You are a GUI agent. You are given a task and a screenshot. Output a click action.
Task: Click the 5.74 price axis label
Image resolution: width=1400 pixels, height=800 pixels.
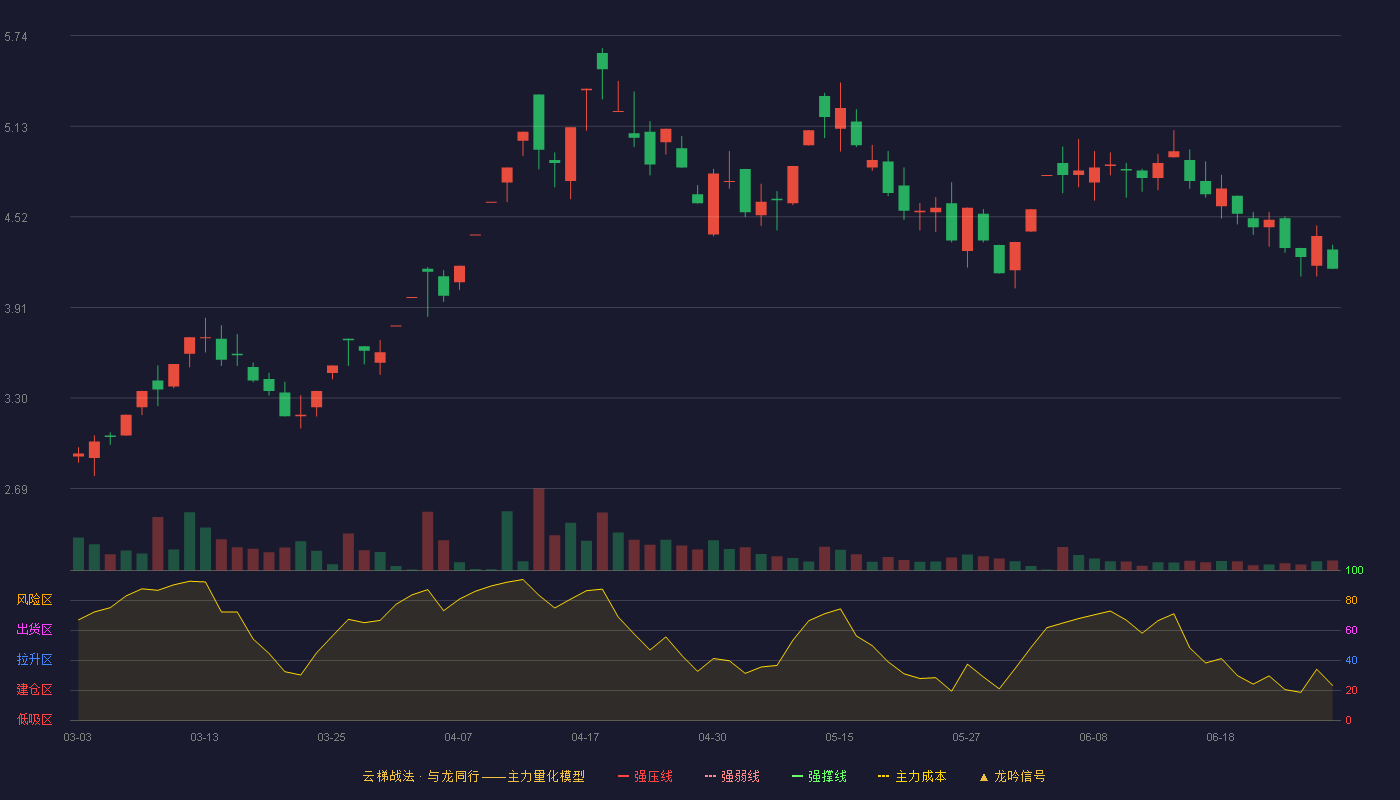[x=16, y=37]
